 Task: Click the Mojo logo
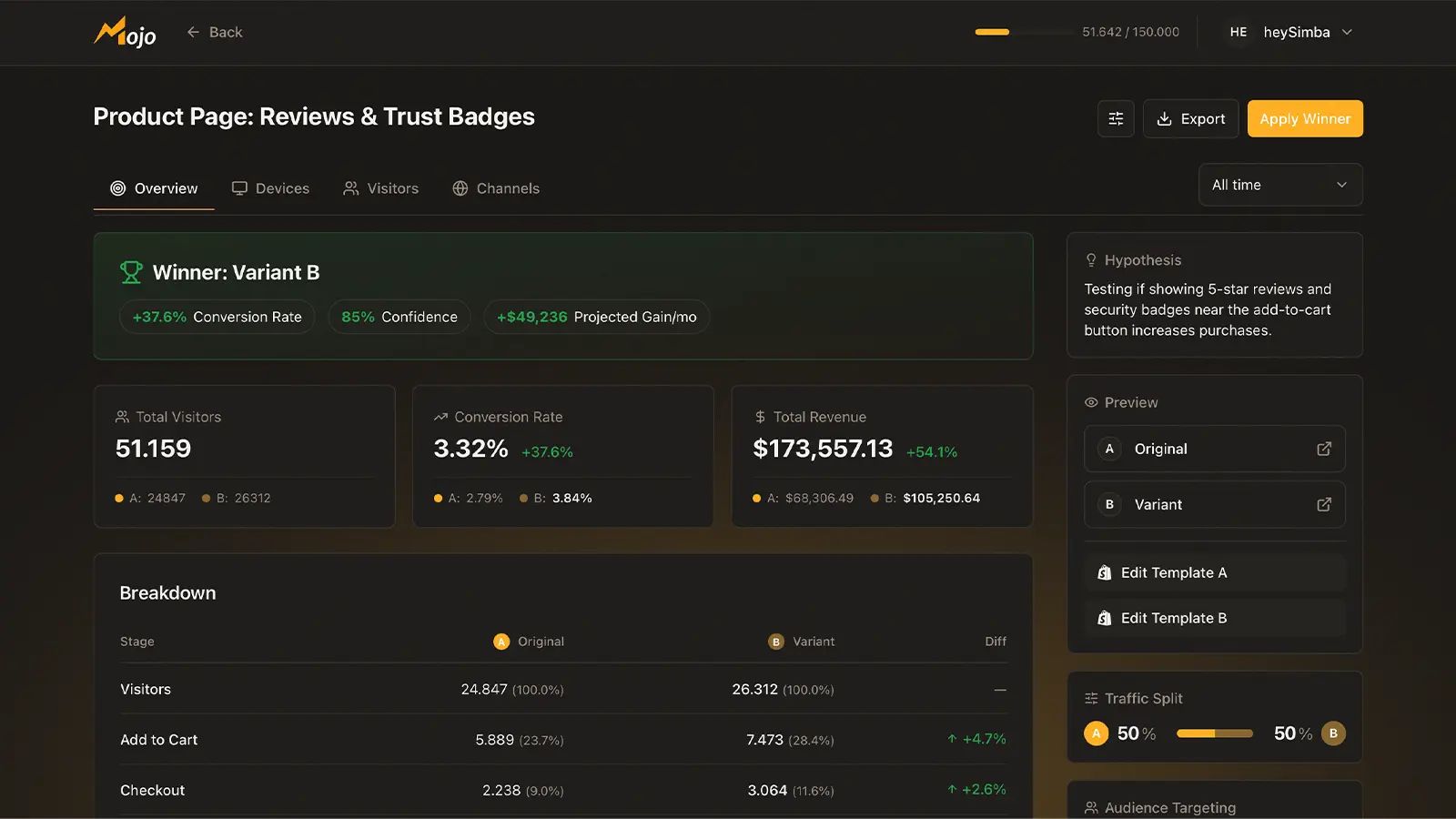pos(125,33)
